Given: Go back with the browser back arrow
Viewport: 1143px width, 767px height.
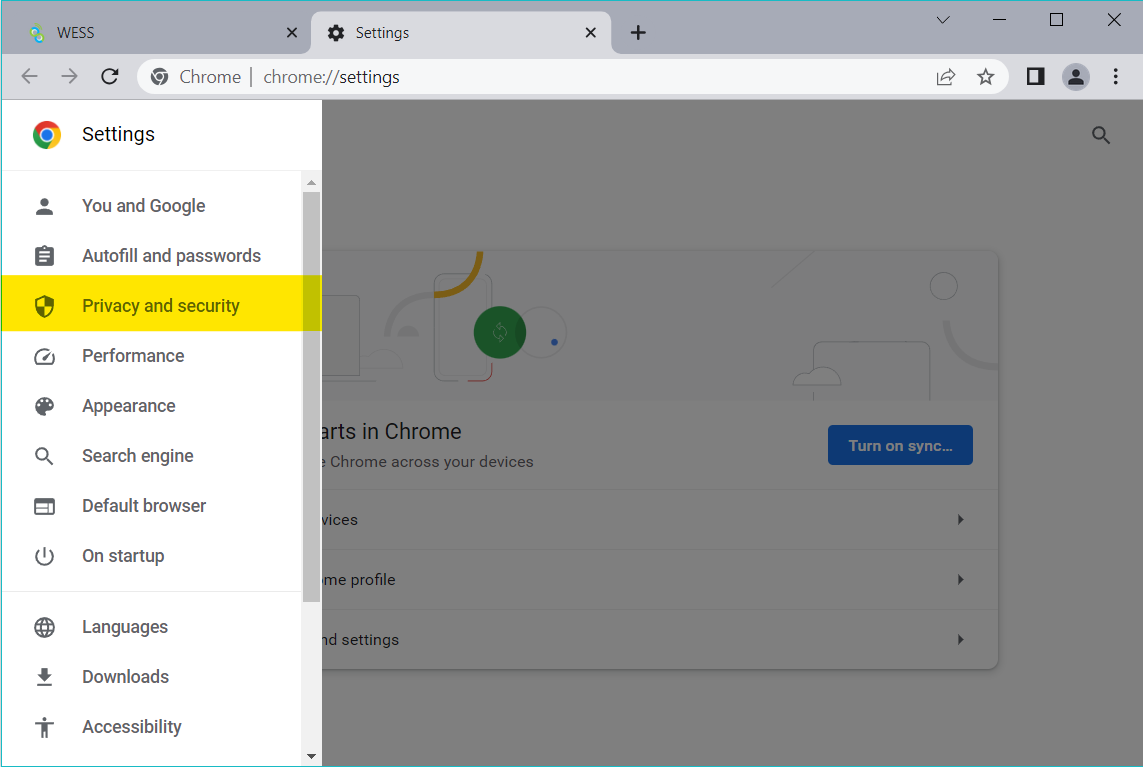Looking at the screenshot, I should tap(29, 77).
